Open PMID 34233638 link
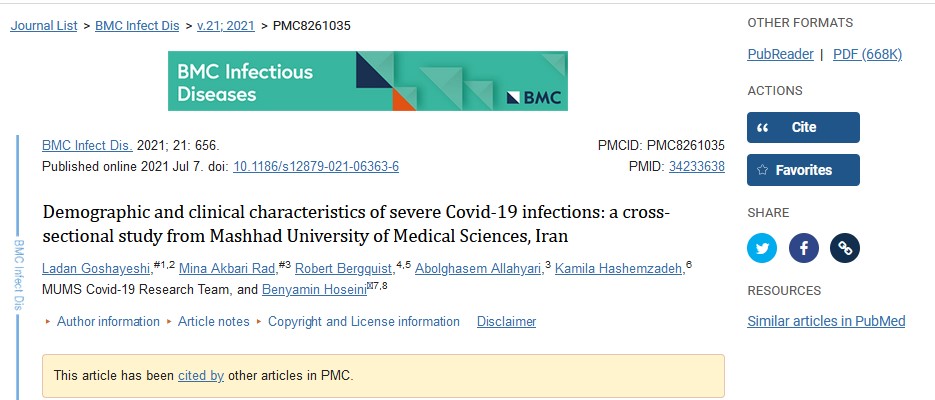935x400 pixels. [x=696, y=167]
